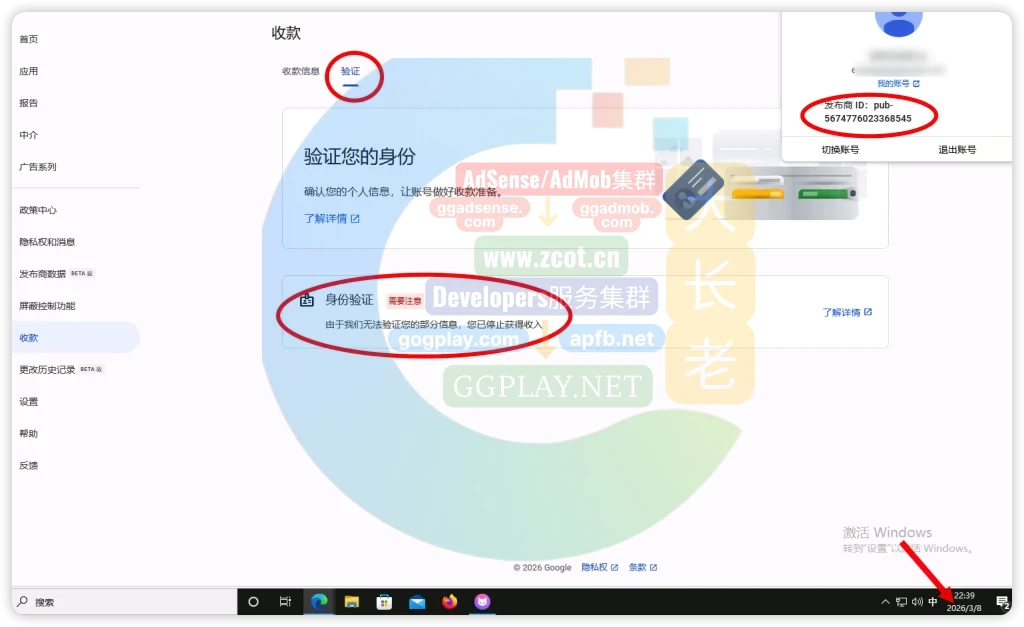Click 了解详情 link under 验证您的身份
This screenshot has height=627, width=1024.
pyautogui.click(x=331, y=218)
